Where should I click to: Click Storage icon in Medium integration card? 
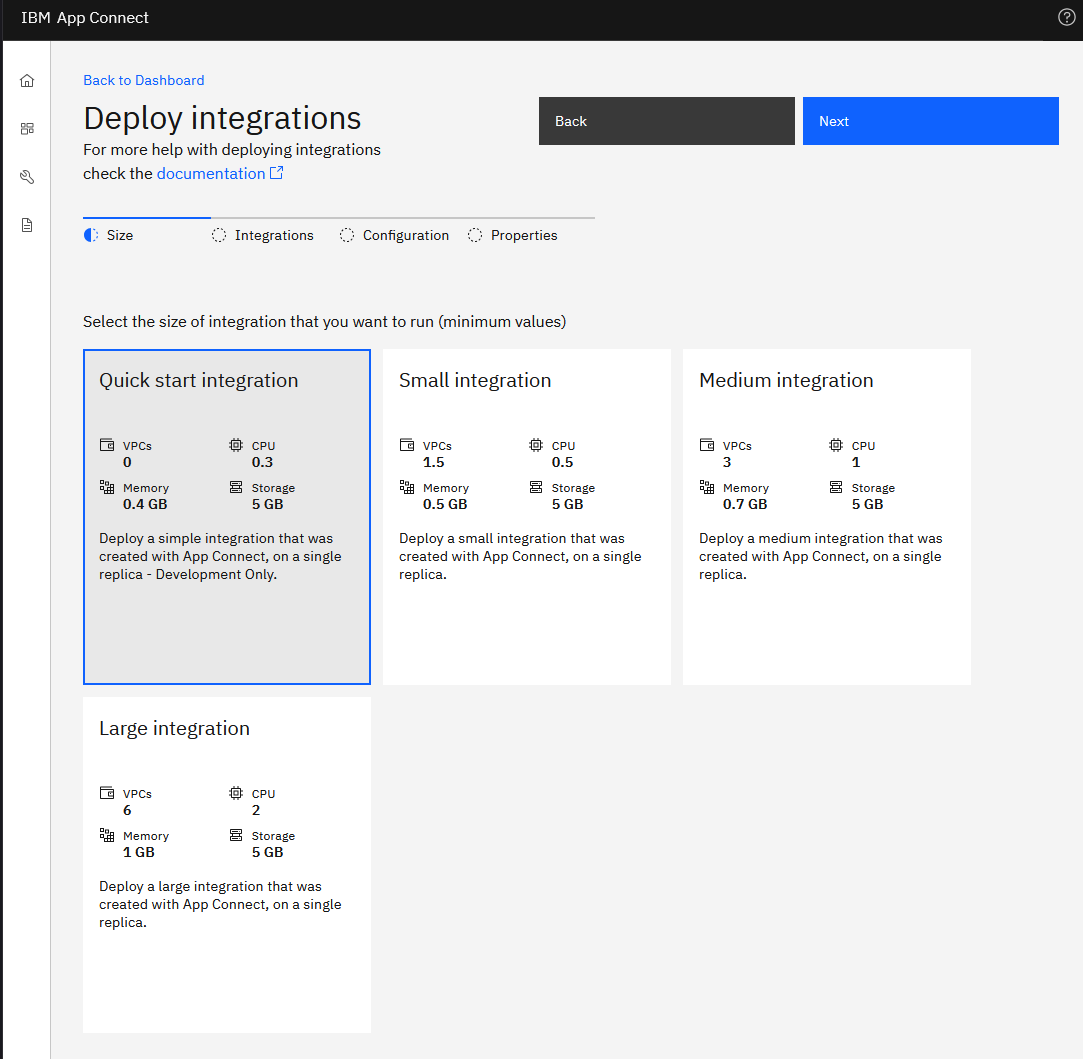click(836, 487)
